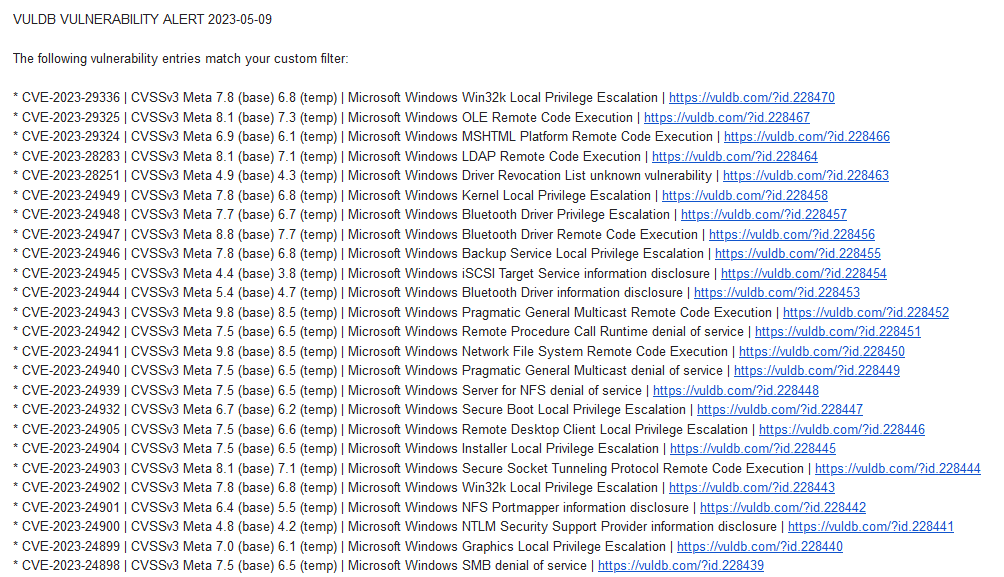Click 'Microsoft Windows Bluetooth Driver information disclosure' text
This screenshot has height=577, width=1004.
point(515,293)
